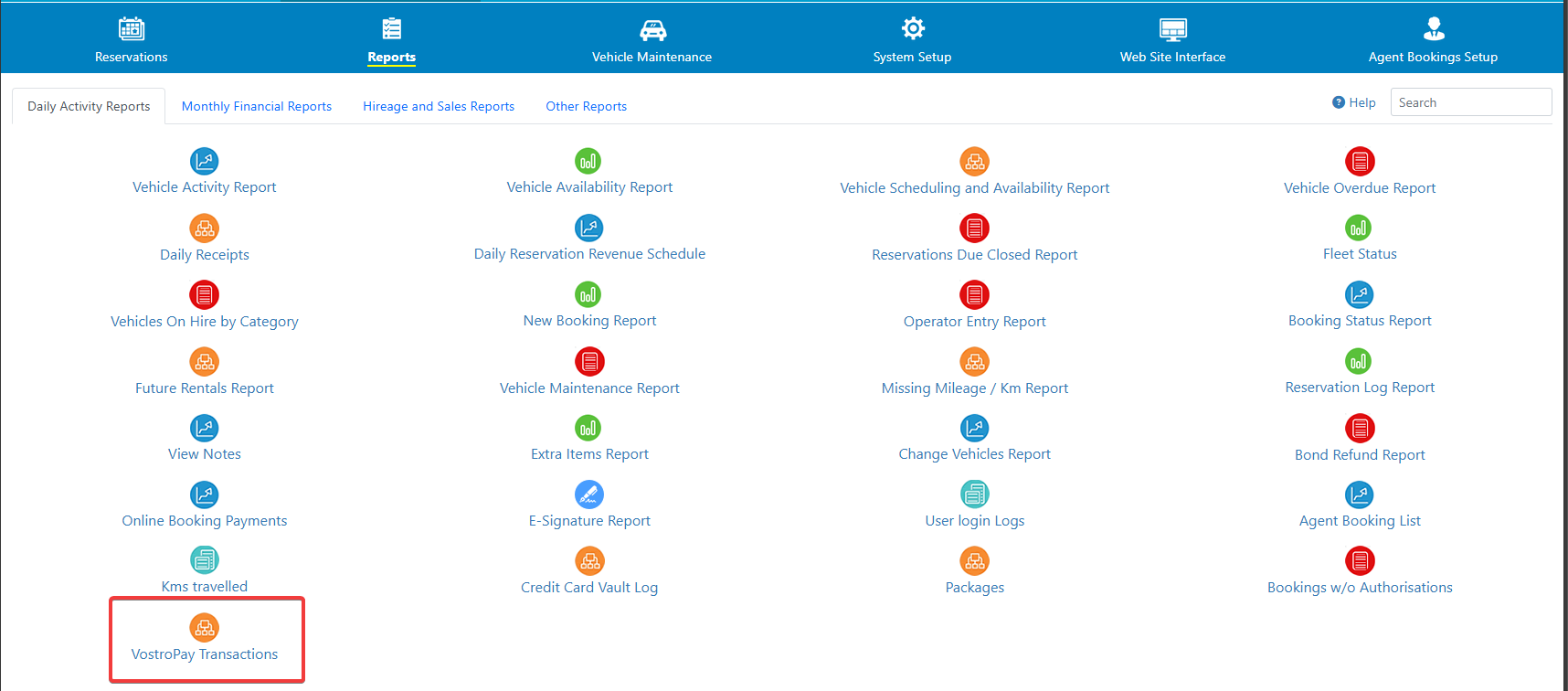
Task: Click the Vehicle Overdue Report icon
Action: (1360, 161)
